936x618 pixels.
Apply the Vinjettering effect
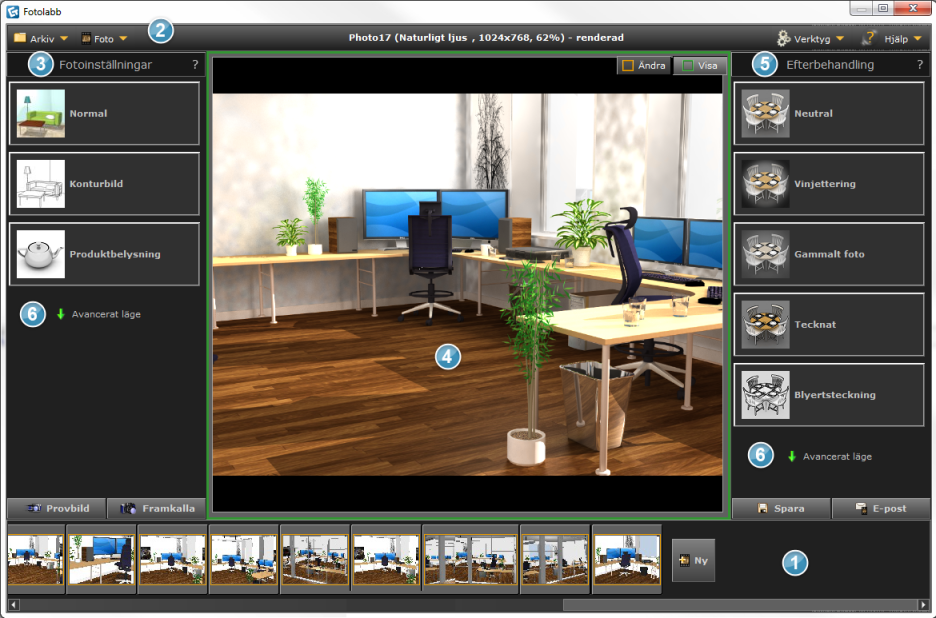coord(828,184)
